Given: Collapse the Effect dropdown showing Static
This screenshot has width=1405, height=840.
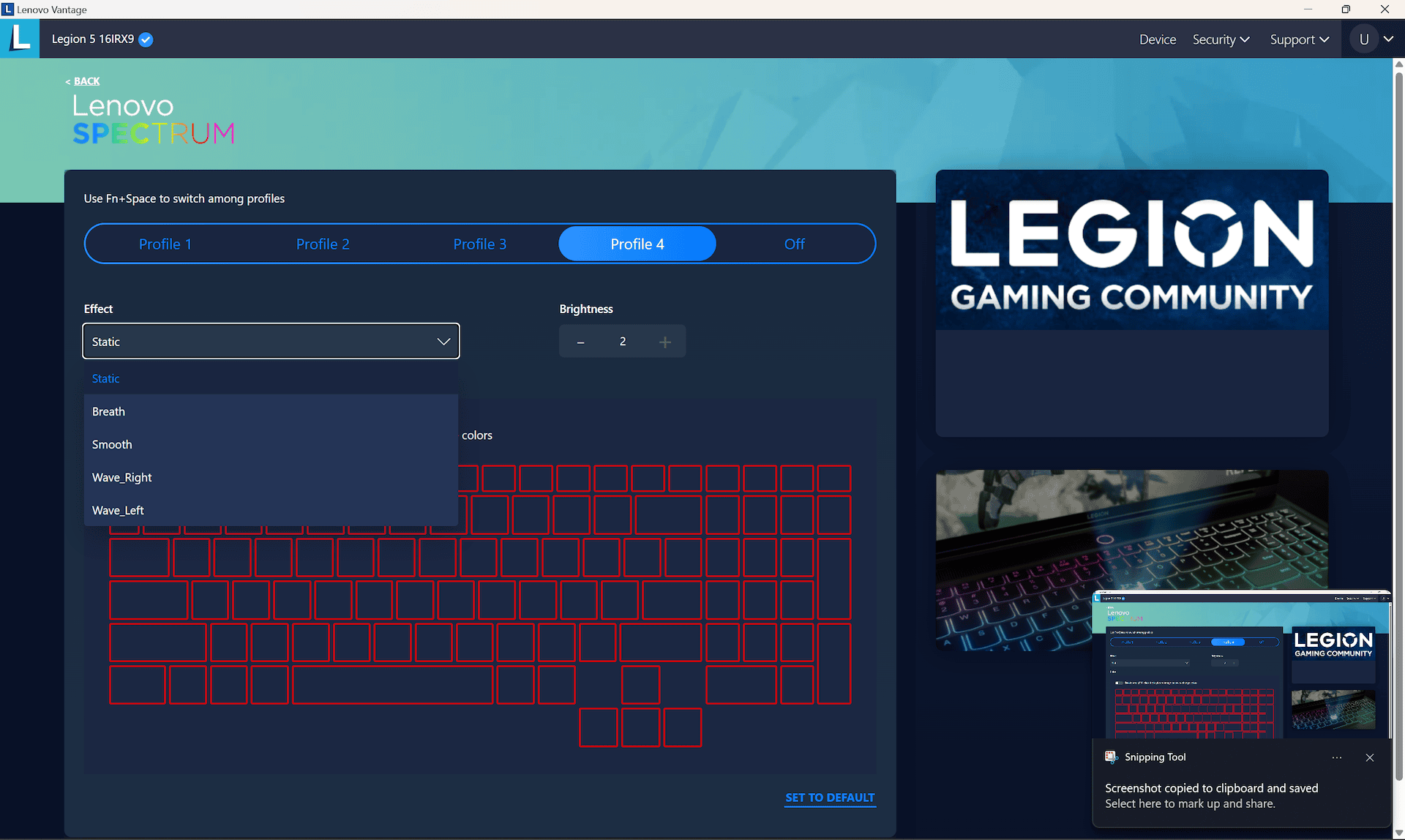Looking at the screenshot, I should tap(271, 341).
